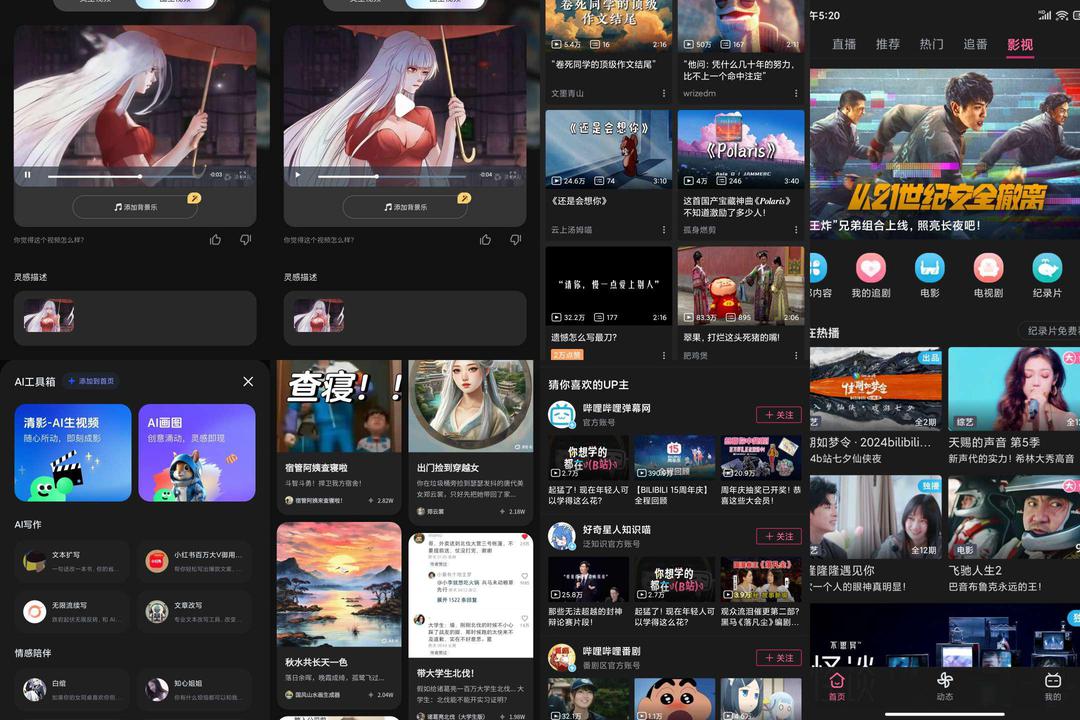Switch to the 直播 tab
The width and height of the screenshot is (1080, 720).
click(x=844, y=45)
